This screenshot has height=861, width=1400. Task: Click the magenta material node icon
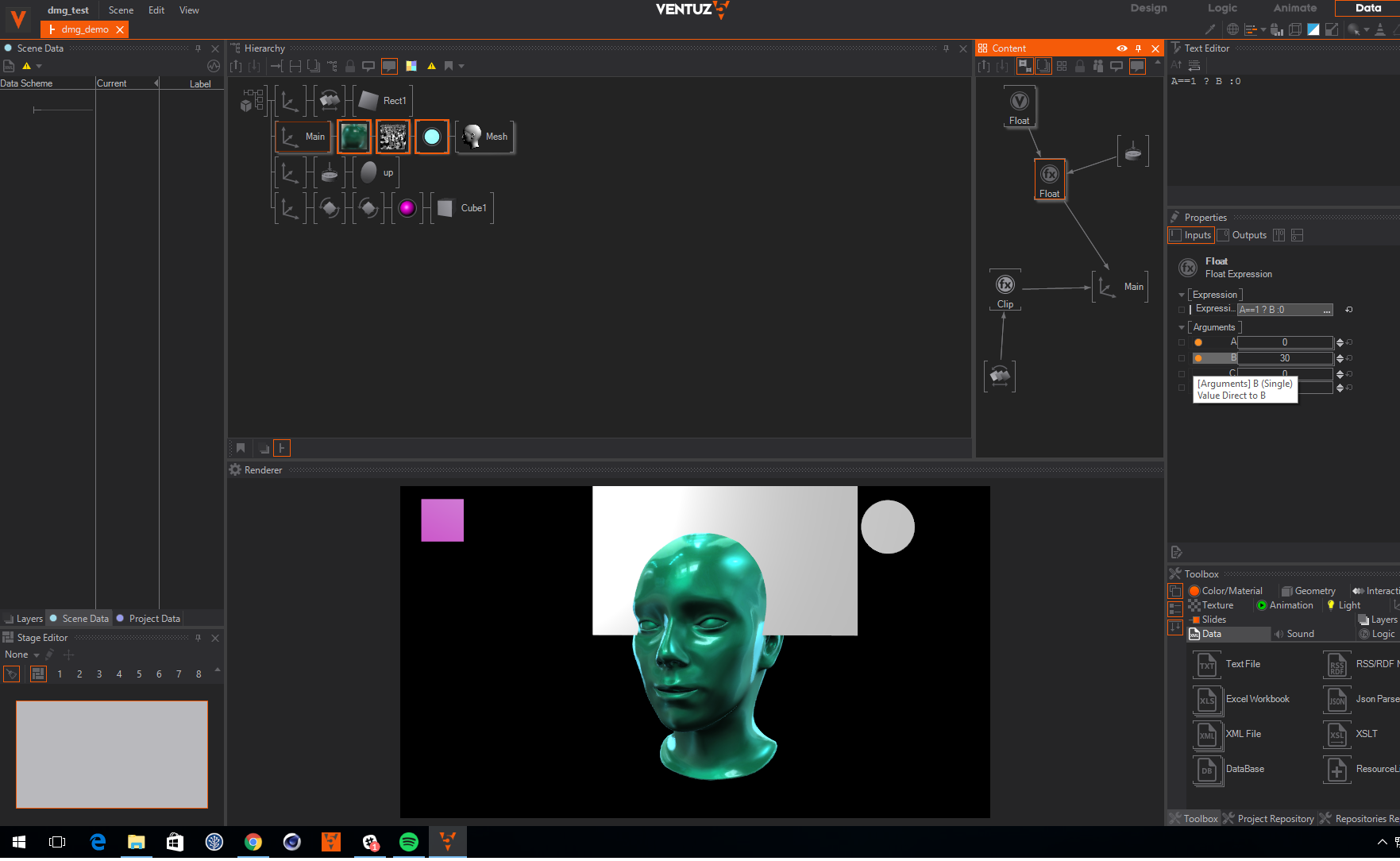[x=407, y=208]
